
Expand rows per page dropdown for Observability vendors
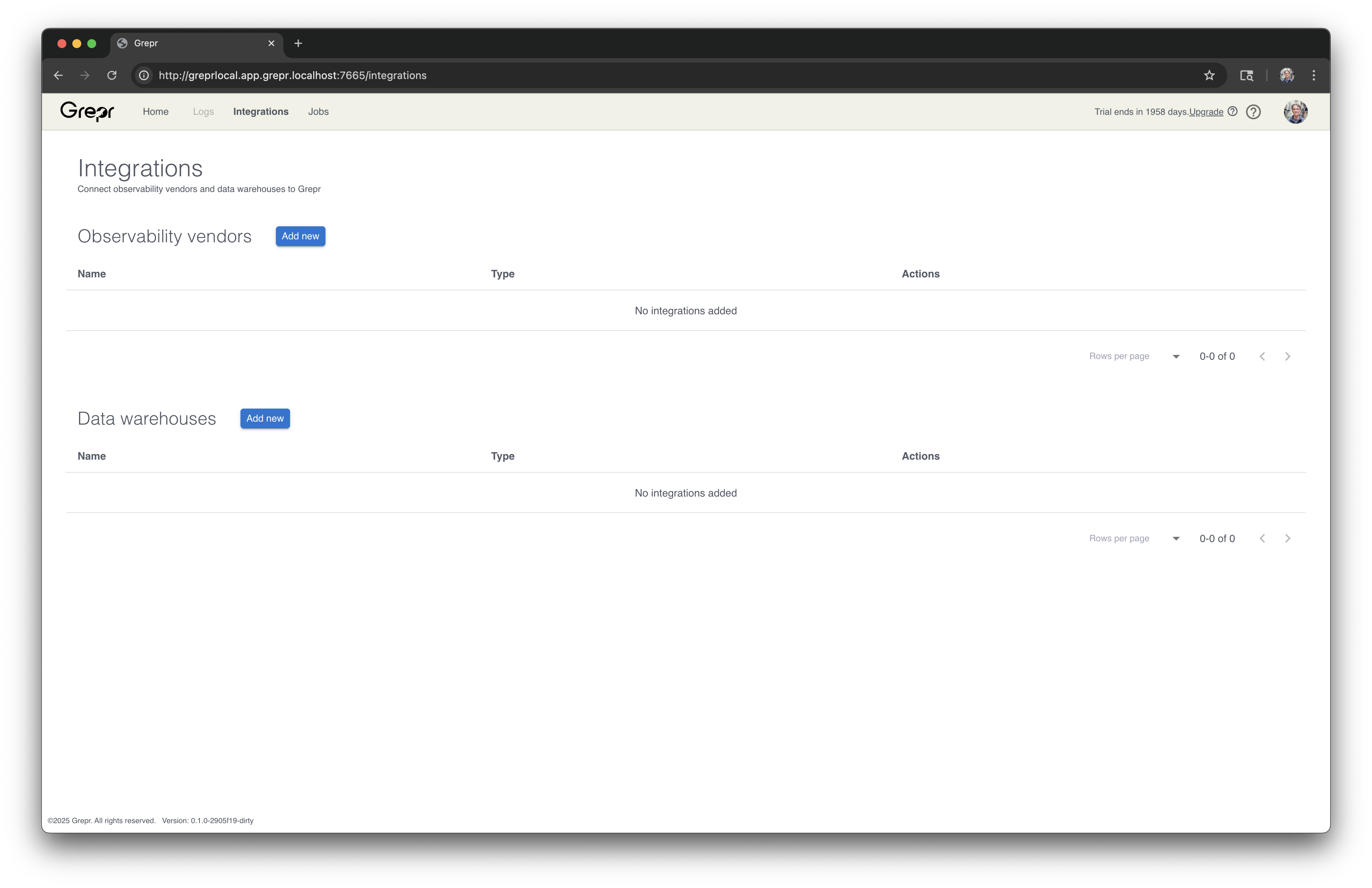1176,356
